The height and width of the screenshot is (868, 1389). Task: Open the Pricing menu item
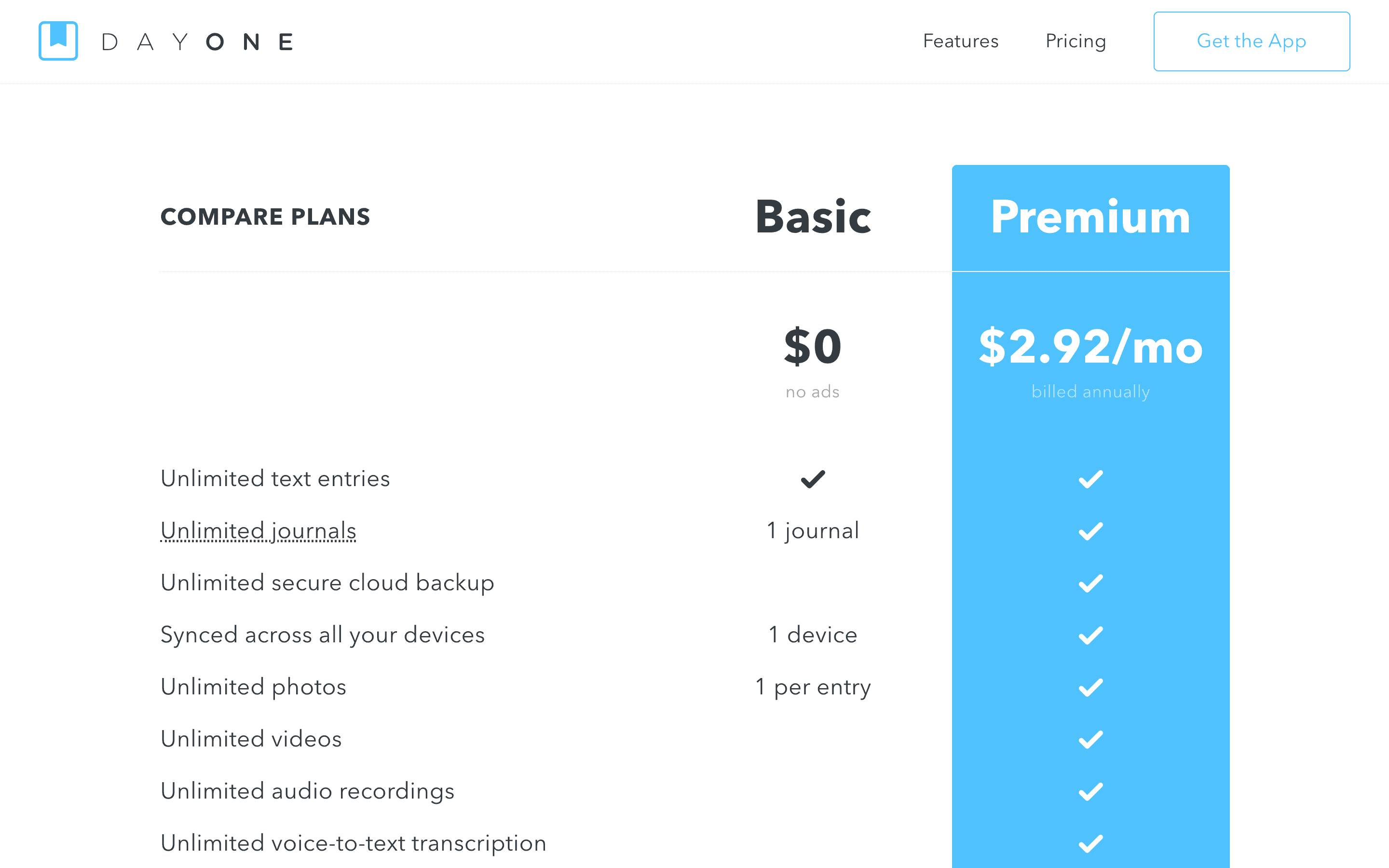coord(1076,41)
